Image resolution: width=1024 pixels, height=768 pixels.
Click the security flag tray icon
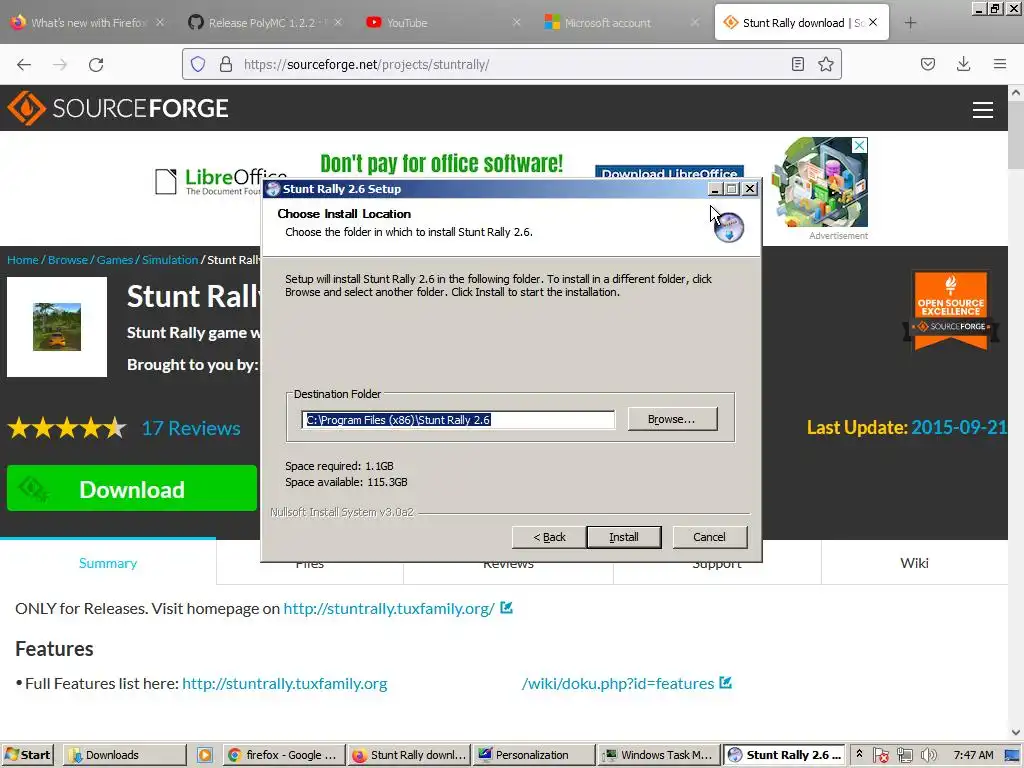880,755
